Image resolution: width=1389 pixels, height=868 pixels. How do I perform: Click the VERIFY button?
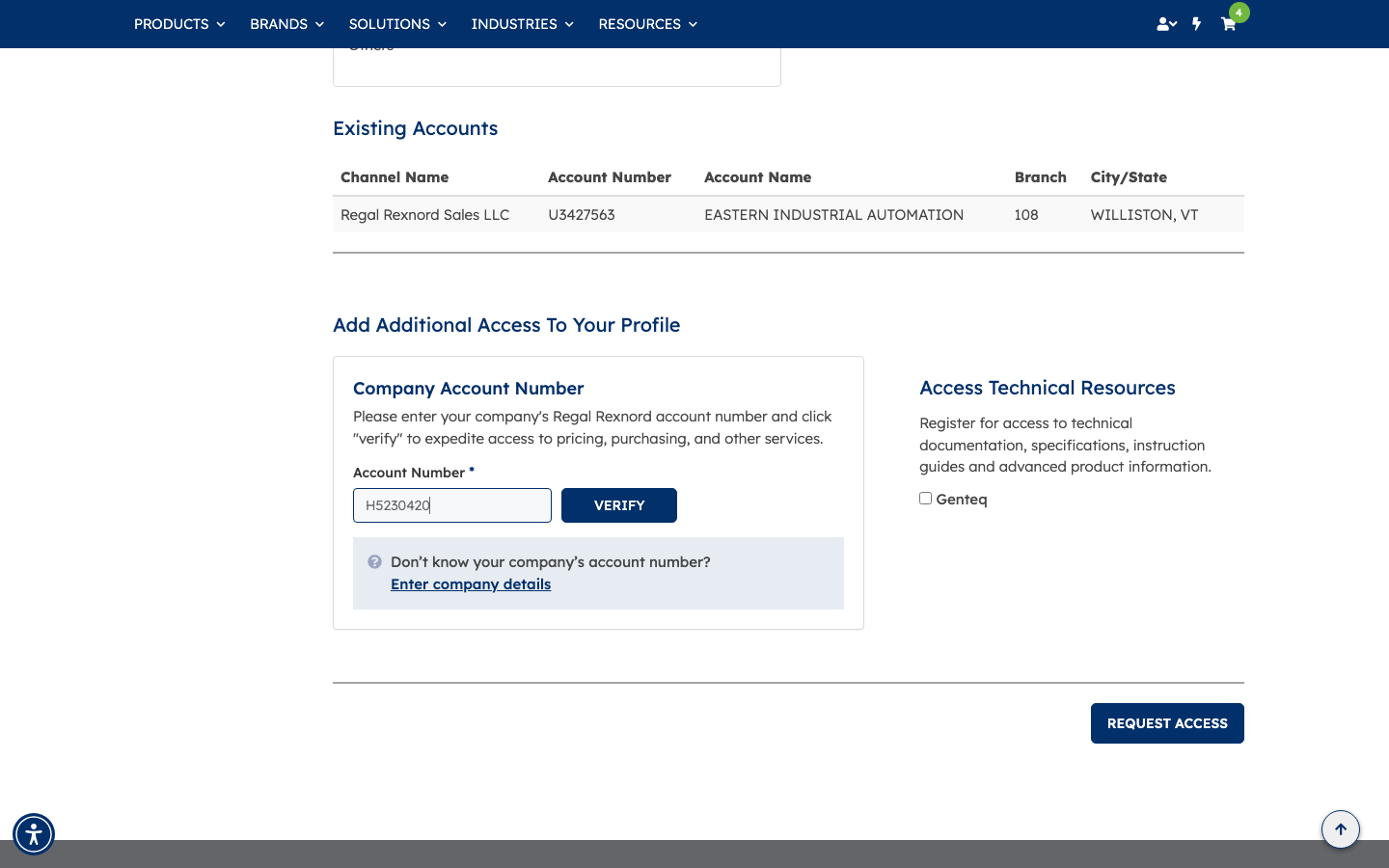[619, 505]
